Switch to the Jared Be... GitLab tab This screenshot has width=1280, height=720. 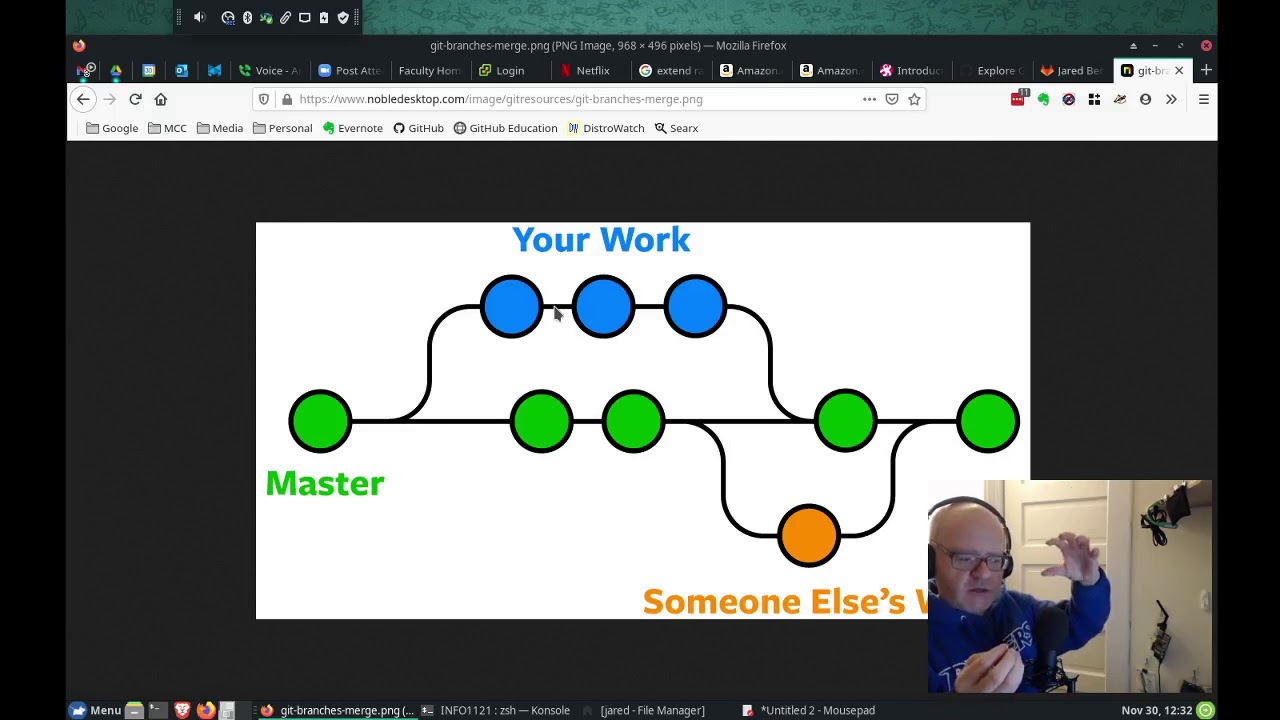[x=1072, y=70]
